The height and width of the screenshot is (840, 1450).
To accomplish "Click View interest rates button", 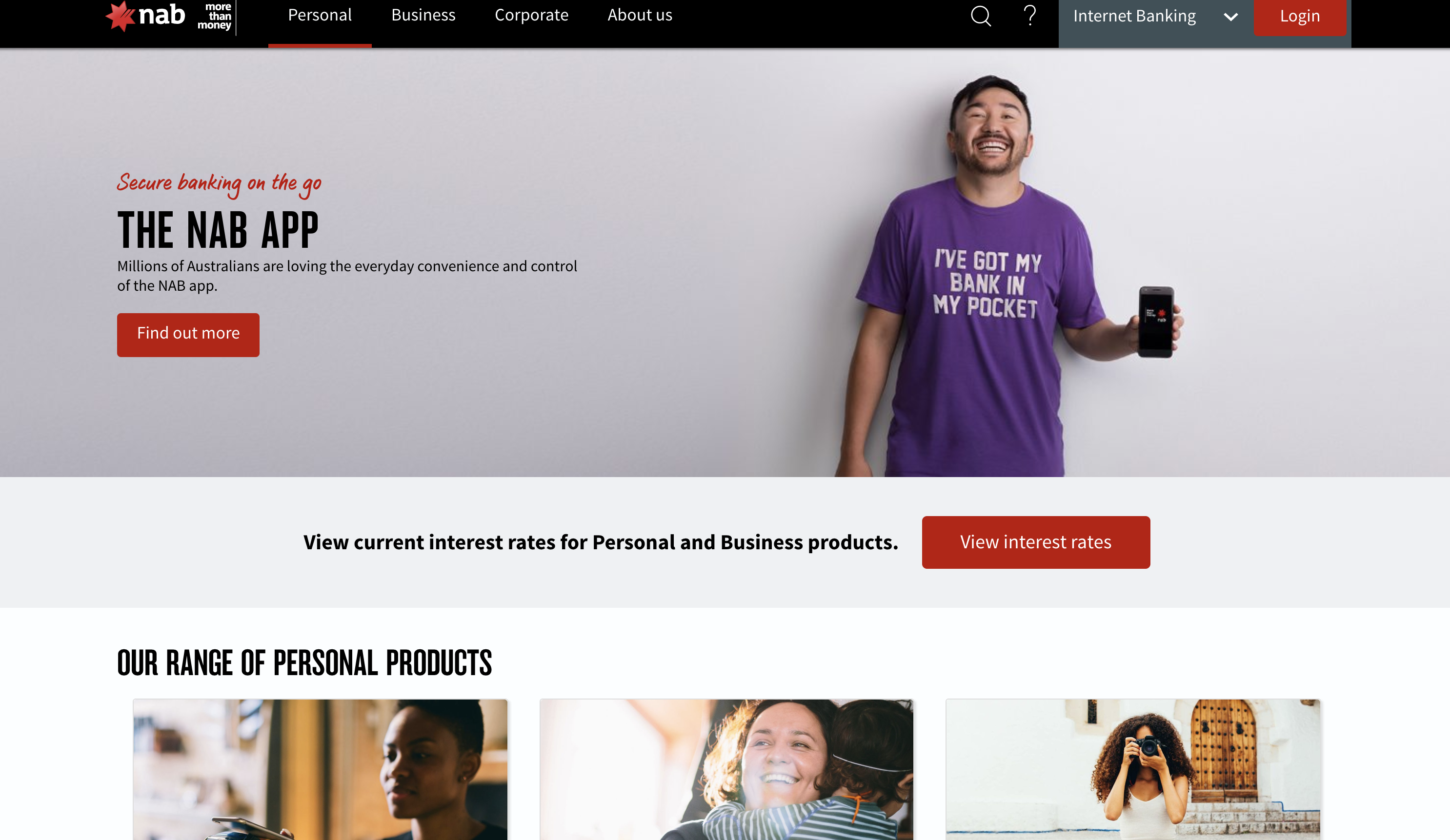I will tap(1036, 542).
